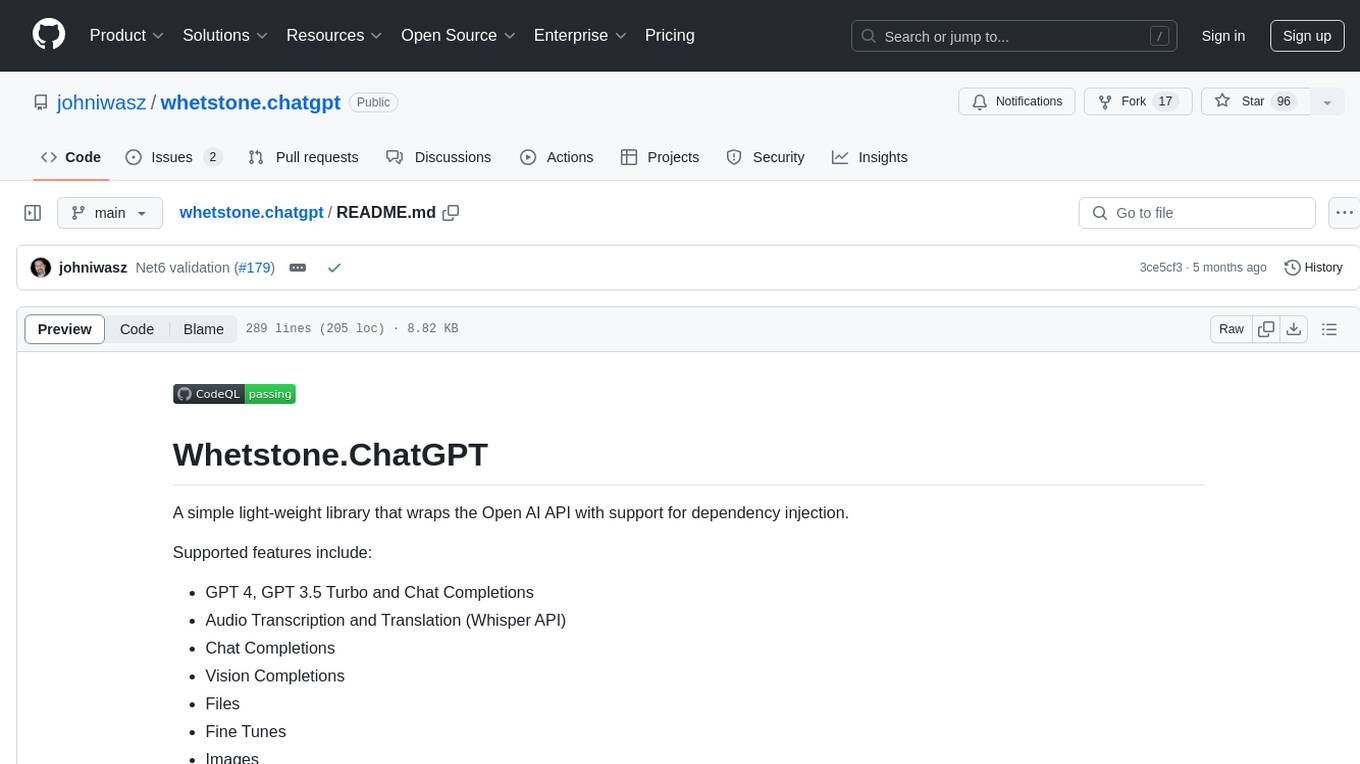The height and width of the screenshot is (764, 1360).
Task: Open johniwasz commit author link
Action: click(x=93, y=268)
